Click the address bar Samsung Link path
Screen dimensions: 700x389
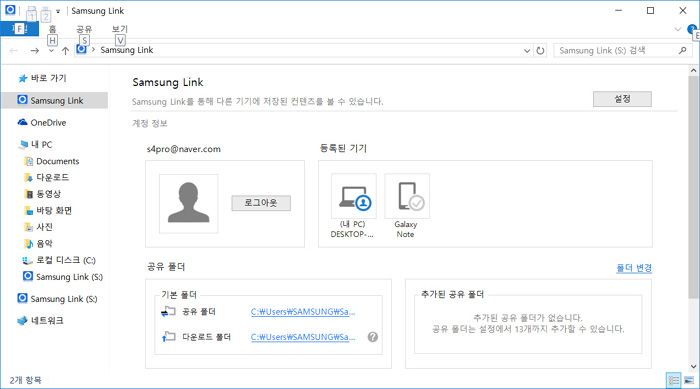(127, 50)
